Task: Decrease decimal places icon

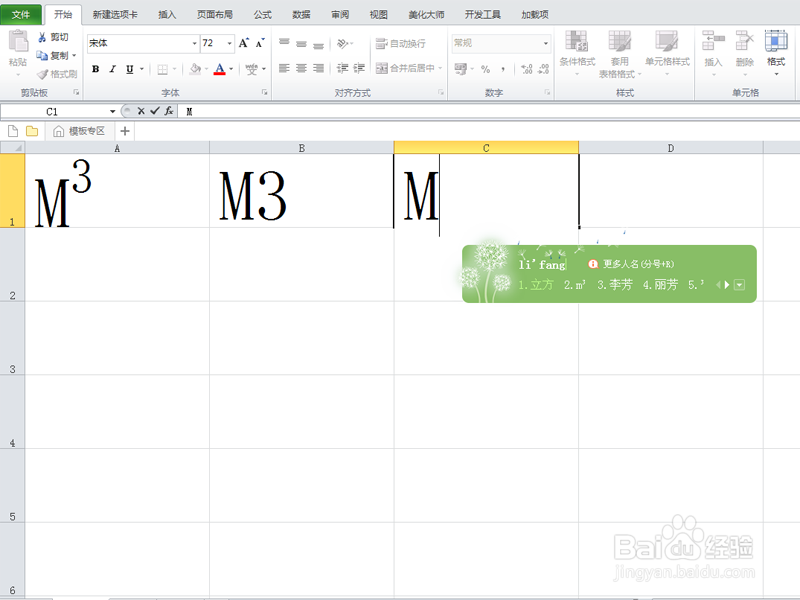Action: (x=544, y=69)
